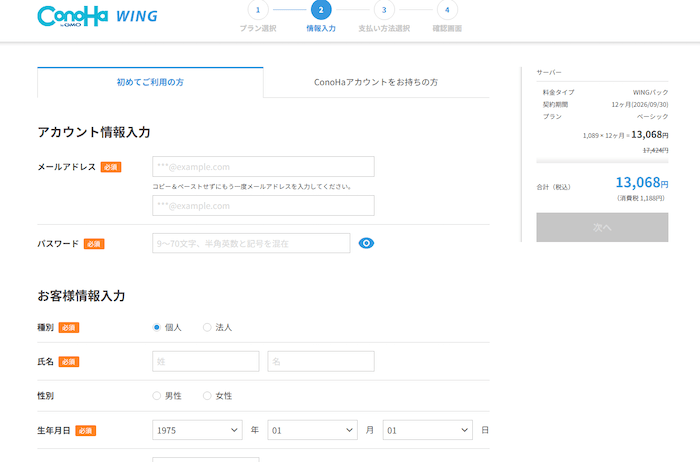Expand the birth month dropdown
Image resolution: width=700 pixels, height=462 pixels.
click(312, 430)
